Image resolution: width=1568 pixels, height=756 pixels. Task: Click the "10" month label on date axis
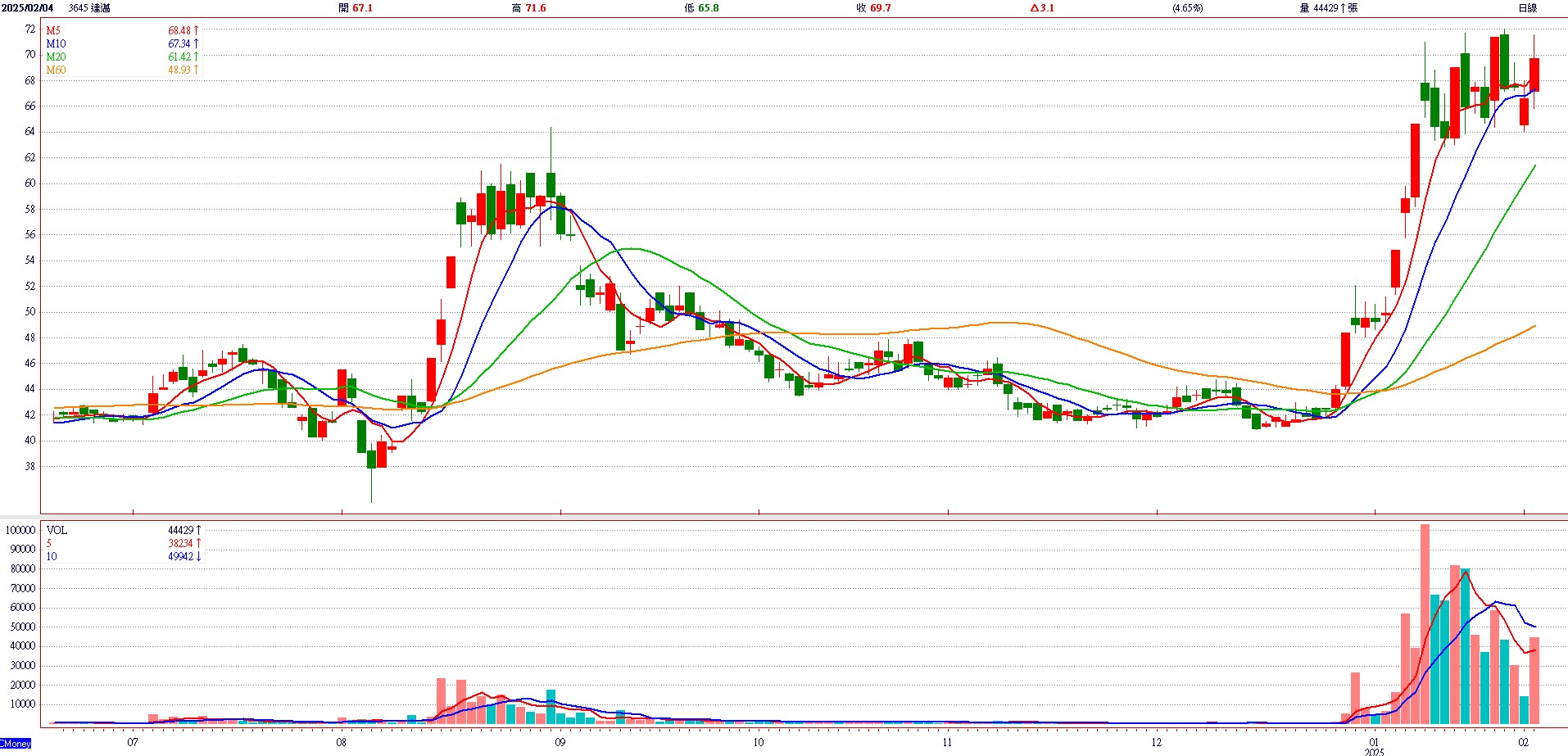759,743
